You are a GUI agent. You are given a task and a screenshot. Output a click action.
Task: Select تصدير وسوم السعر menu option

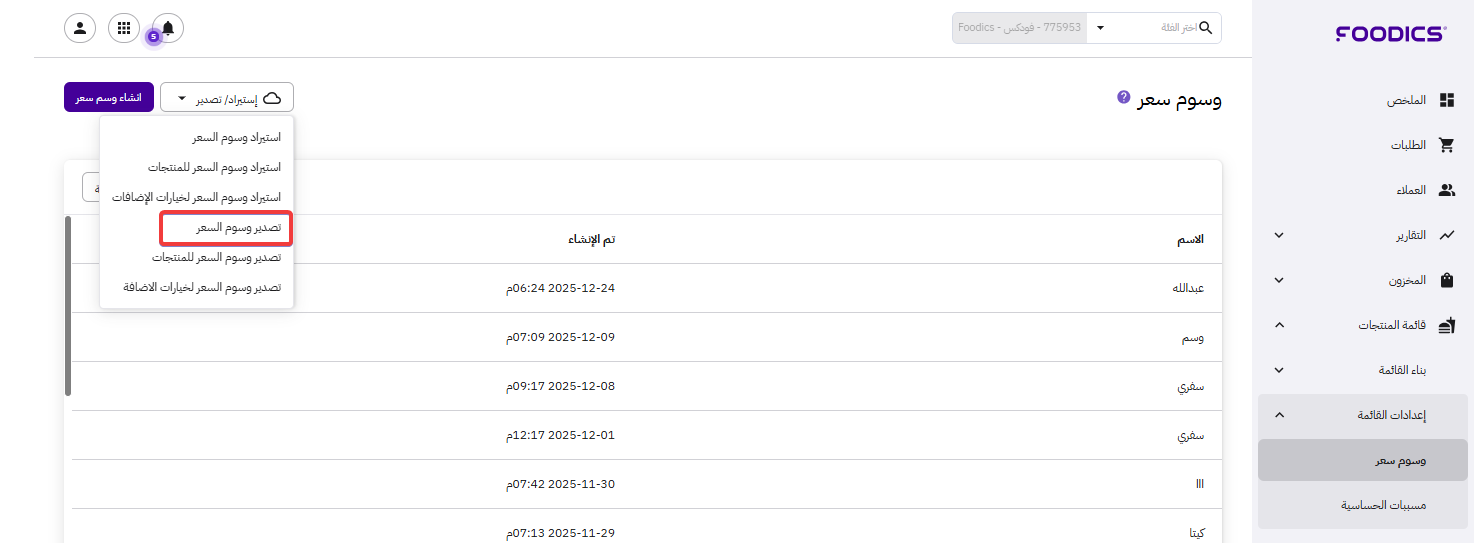coord(226,228)
